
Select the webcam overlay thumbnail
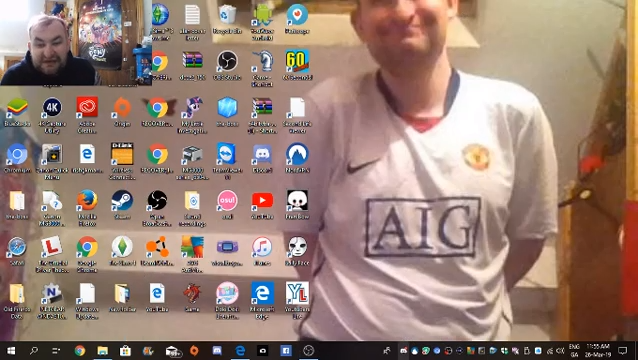click(x=76, y=42)
